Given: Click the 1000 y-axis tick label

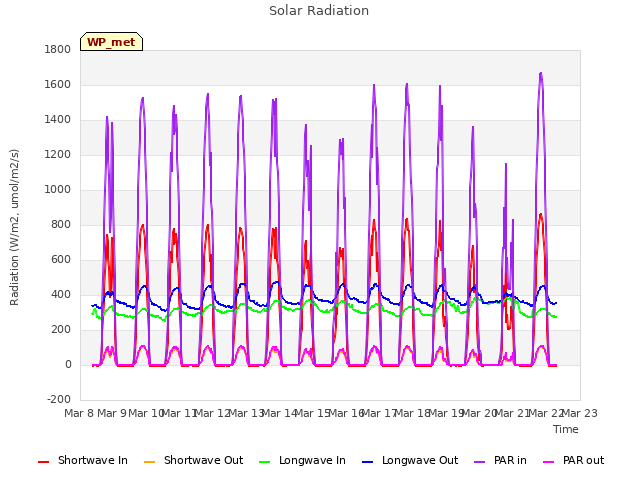Looking at the screenshot, I should tap(58, 189).
